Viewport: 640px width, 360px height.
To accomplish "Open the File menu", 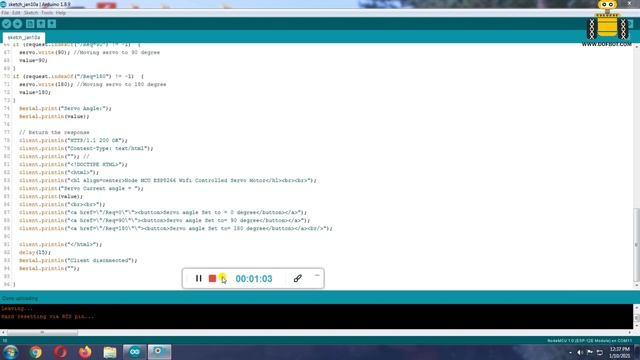I will pyautogui.click(x=5, y=13).
